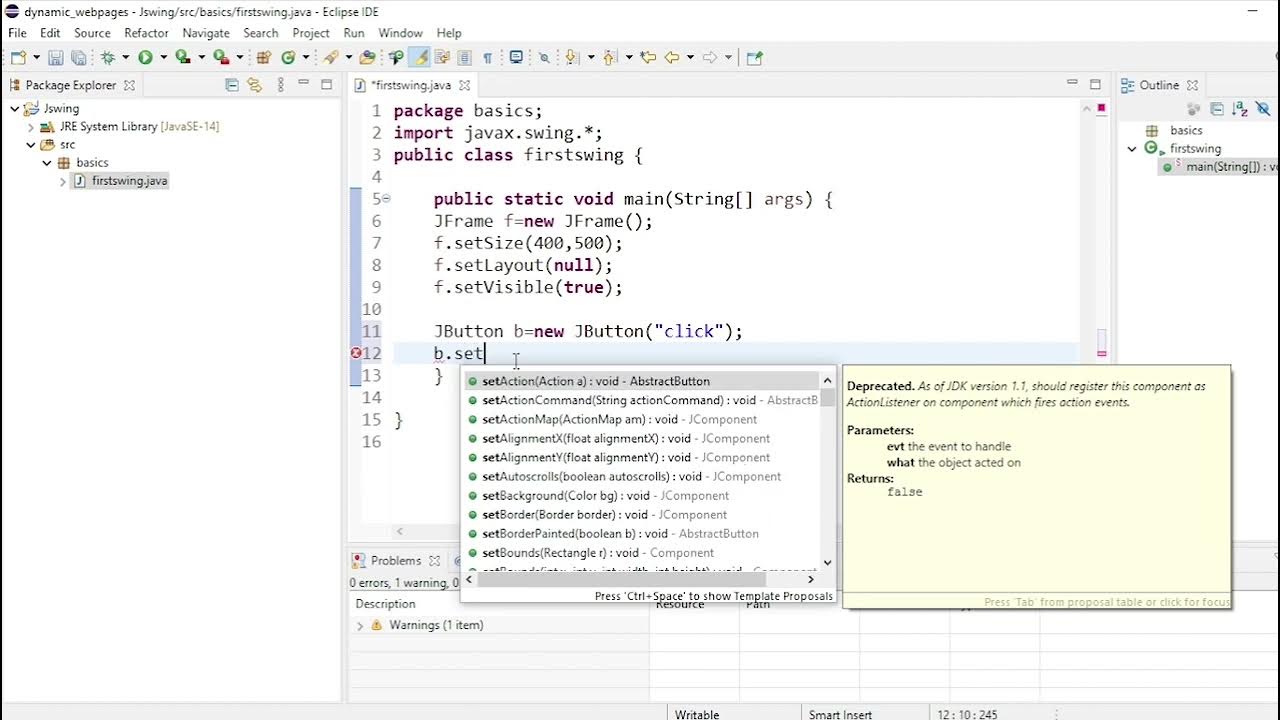Collapse All in Outline view
The height and width of the screenshot is (720, 1280).
[1217, 109]
